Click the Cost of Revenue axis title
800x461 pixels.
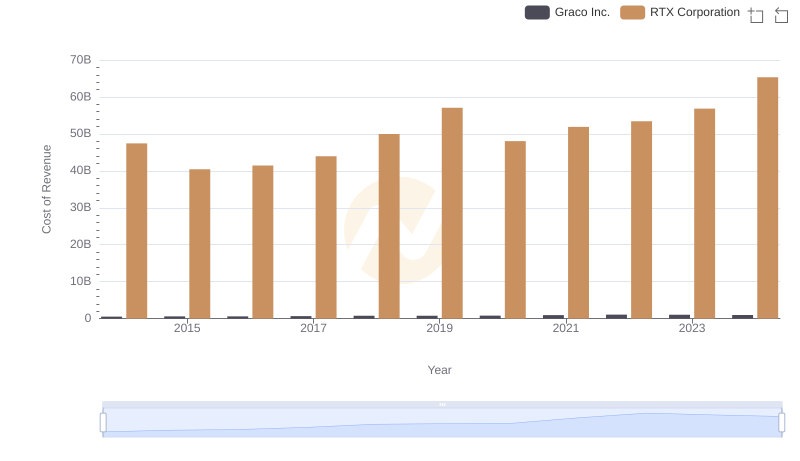[x=46, y=189]
